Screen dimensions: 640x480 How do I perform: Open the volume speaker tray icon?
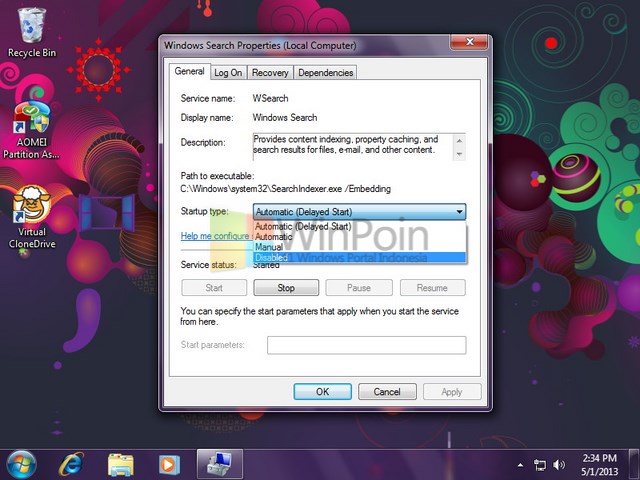click(x=559, y=465)
